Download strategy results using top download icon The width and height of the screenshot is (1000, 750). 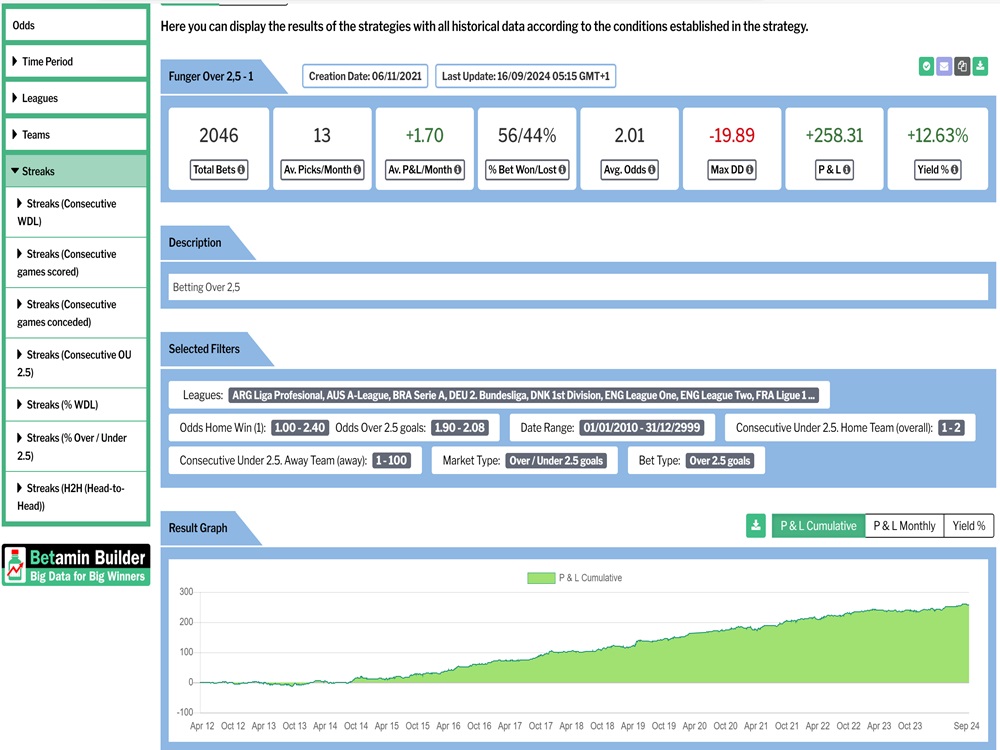coord(980,66)
